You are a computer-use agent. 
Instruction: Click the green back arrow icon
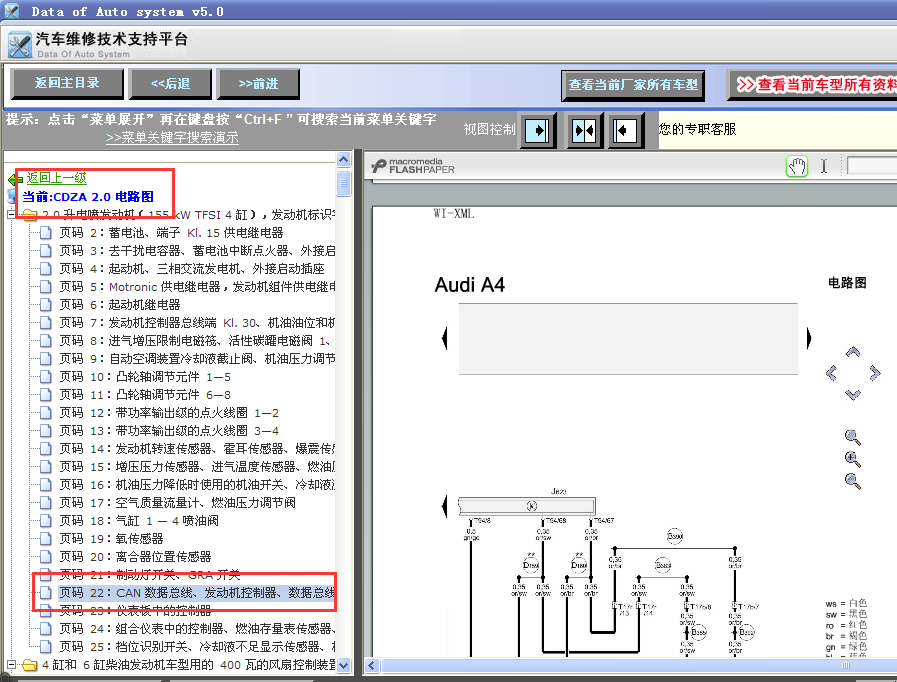click(15, 179)
